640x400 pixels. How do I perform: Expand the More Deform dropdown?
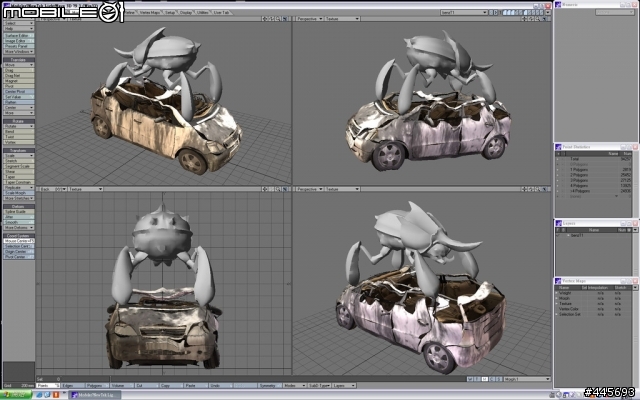(x=19, y=227)
